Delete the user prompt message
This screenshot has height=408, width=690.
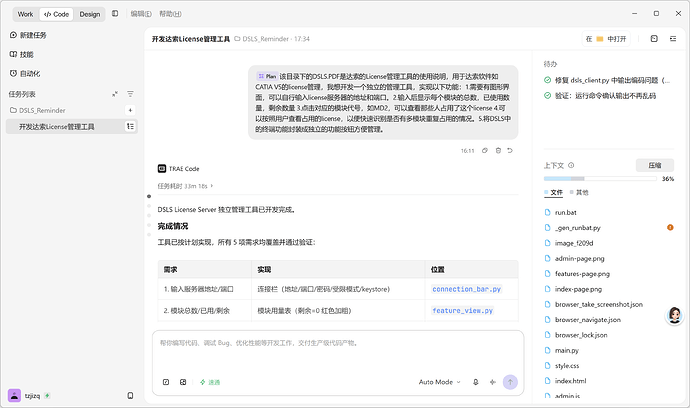pos(498,151)
